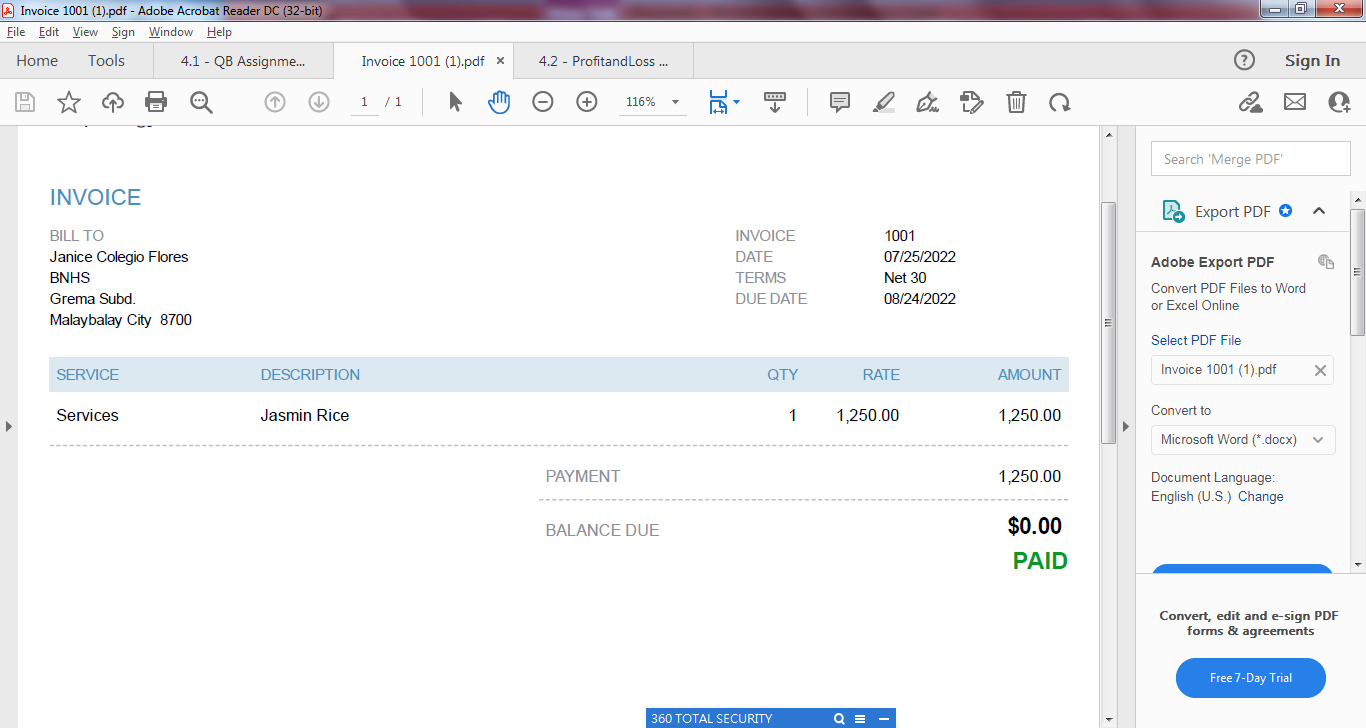
Task: Switch to the 4.2 - ProfitandLoss tab
Action: (x=602, y=61)
